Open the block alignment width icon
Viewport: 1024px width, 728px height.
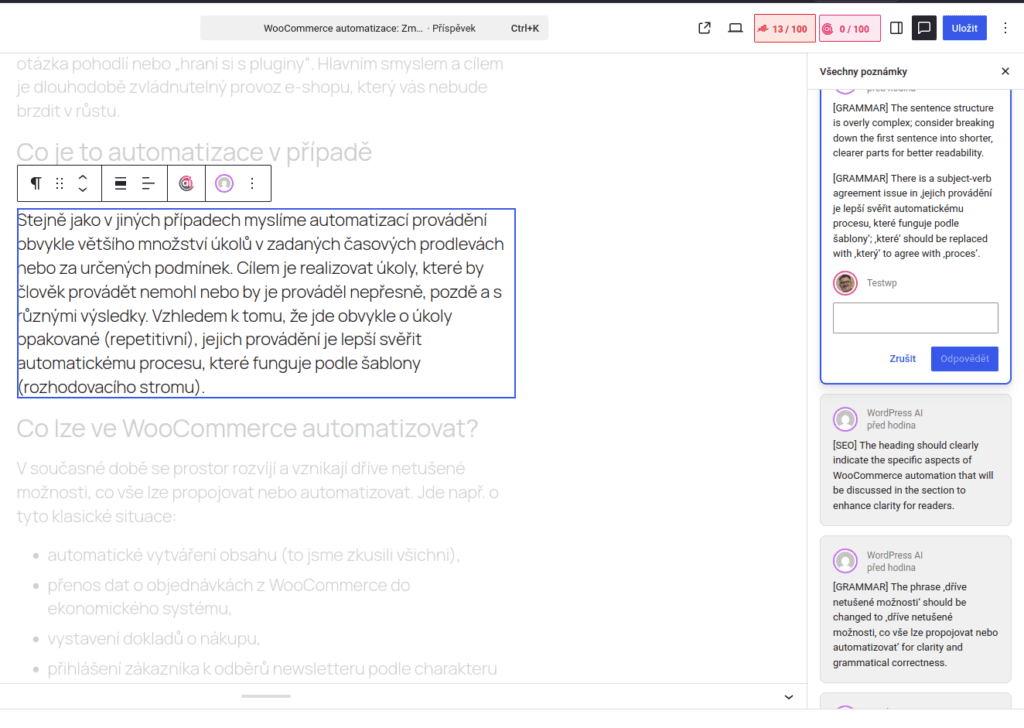120,183
